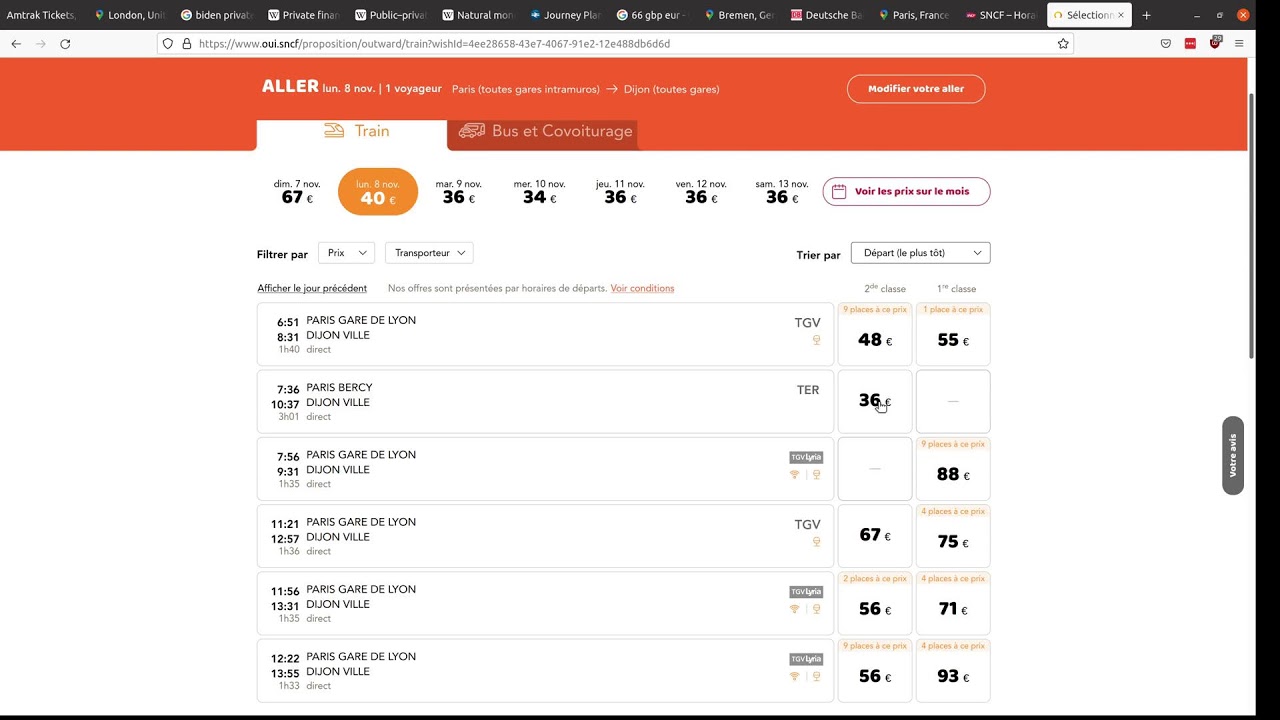Open the Votre avis feedback tab

click(x=1233, y=455)
